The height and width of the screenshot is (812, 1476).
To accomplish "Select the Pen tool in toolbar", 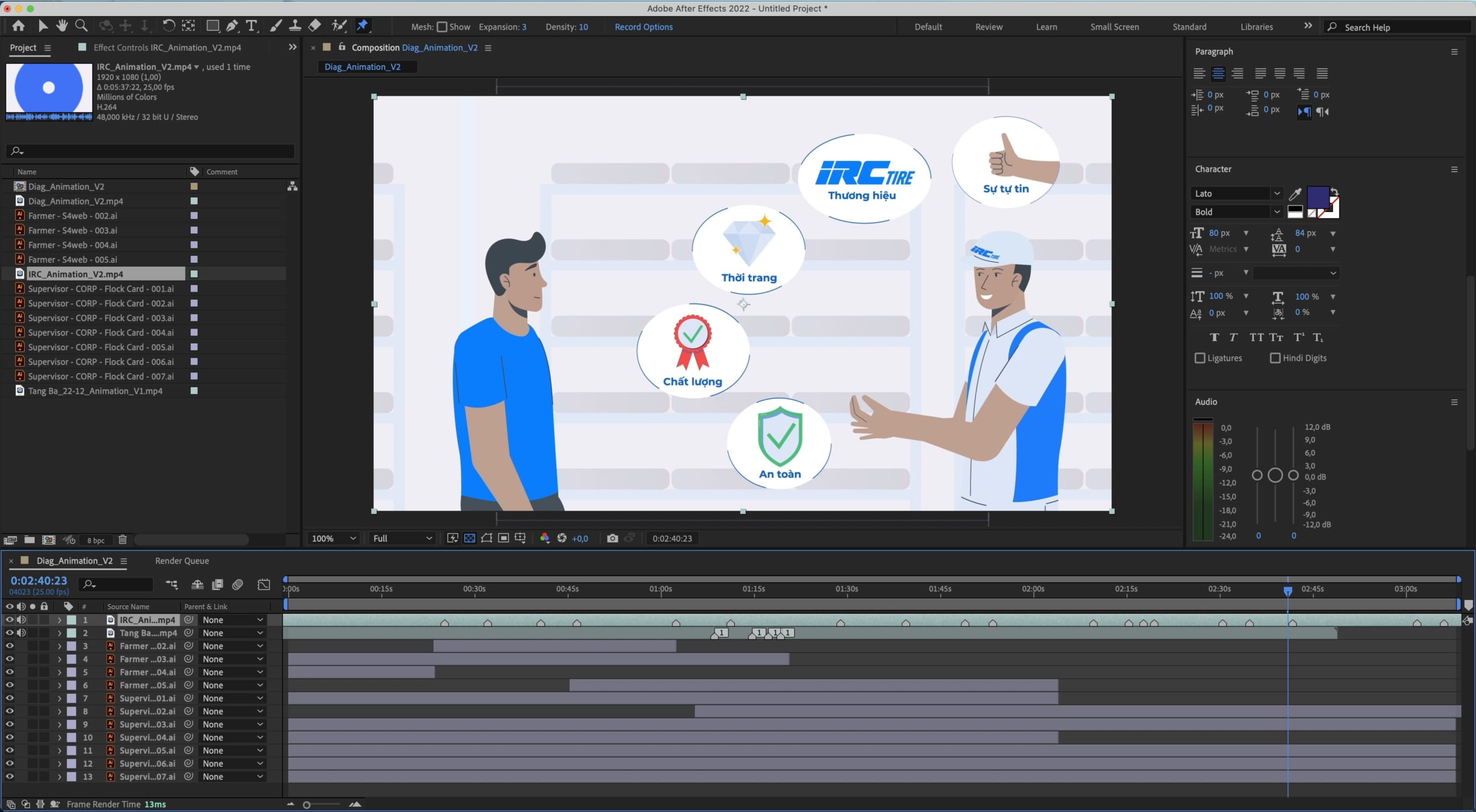I will (232, 26).
